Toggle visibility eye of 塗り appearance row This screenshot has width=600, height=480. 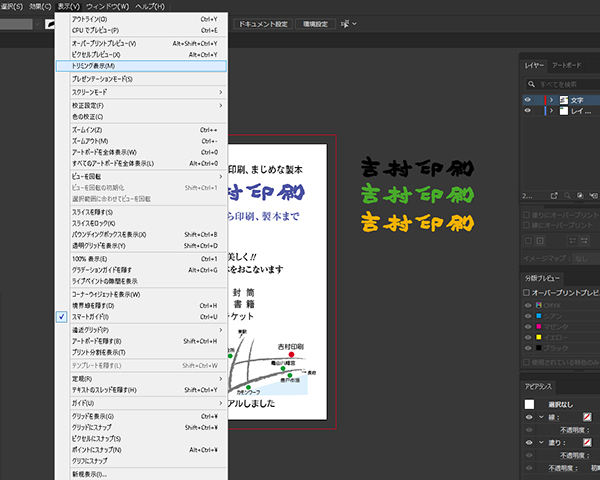(529, 442)
